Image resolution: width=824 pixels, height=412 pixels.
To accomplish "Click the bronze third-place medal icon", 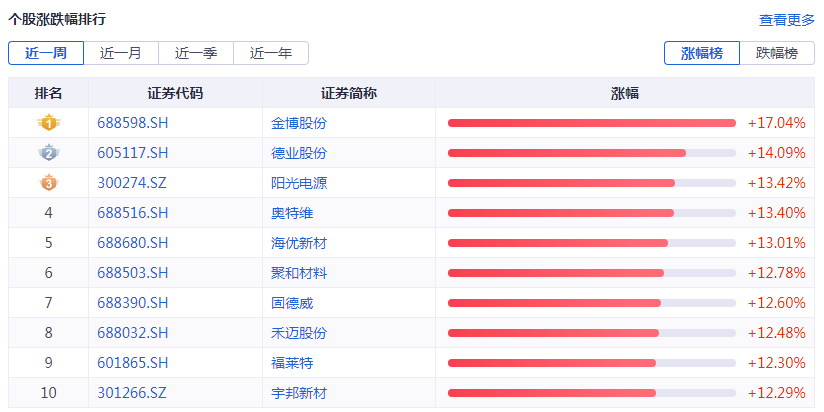I will 48,183.
